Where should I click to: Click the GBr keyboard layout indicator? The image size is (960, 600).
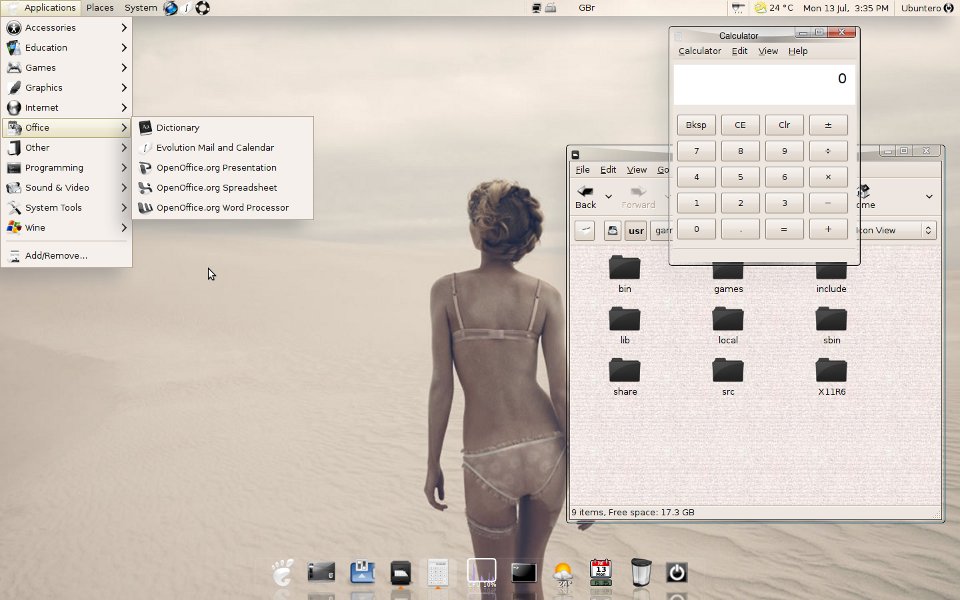tap(587, 8)
